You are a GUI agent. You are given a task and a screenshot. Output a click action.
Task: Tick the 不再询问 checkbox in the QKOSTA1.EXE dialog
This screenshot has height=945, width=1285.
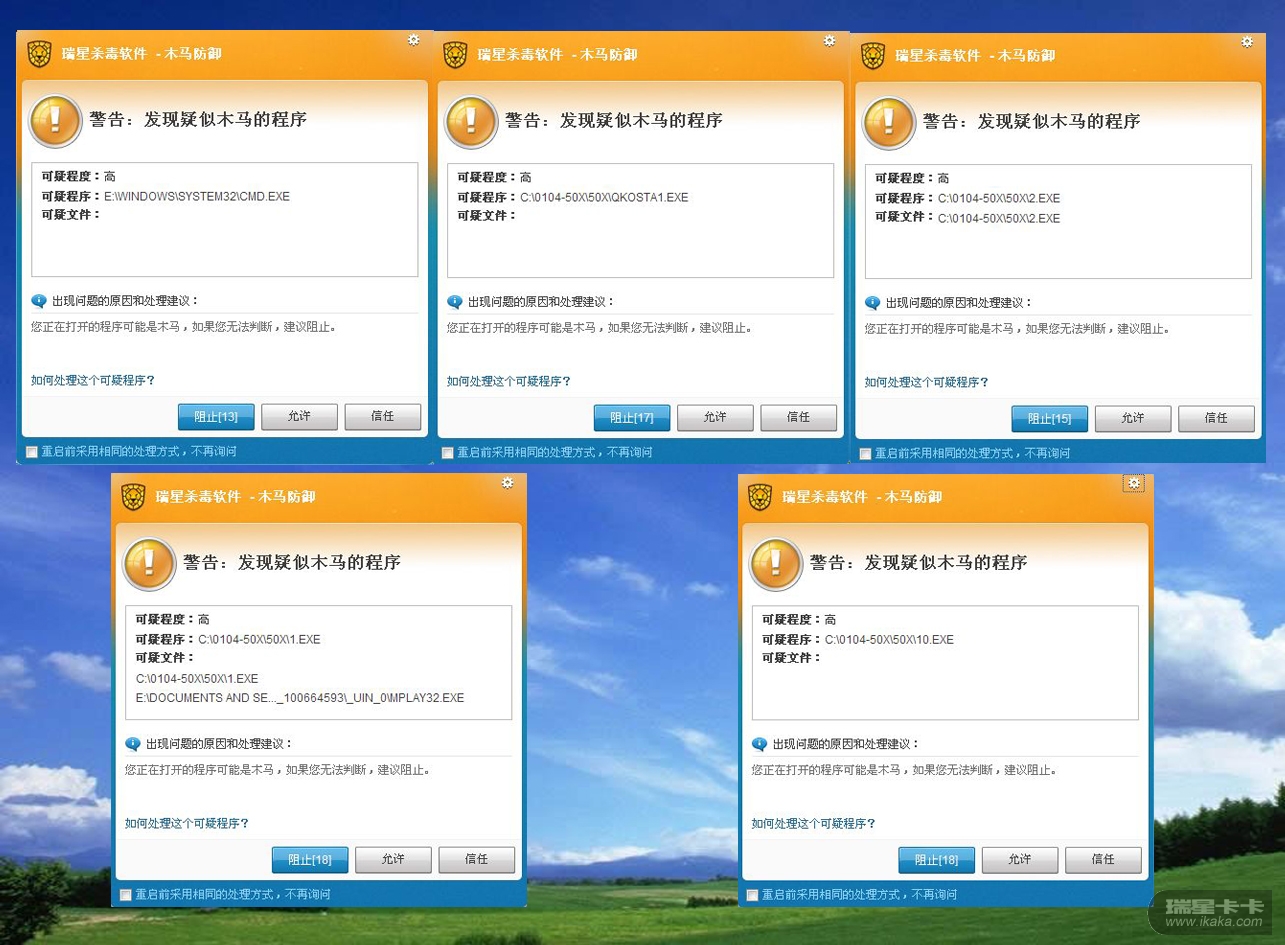[448, 453]
